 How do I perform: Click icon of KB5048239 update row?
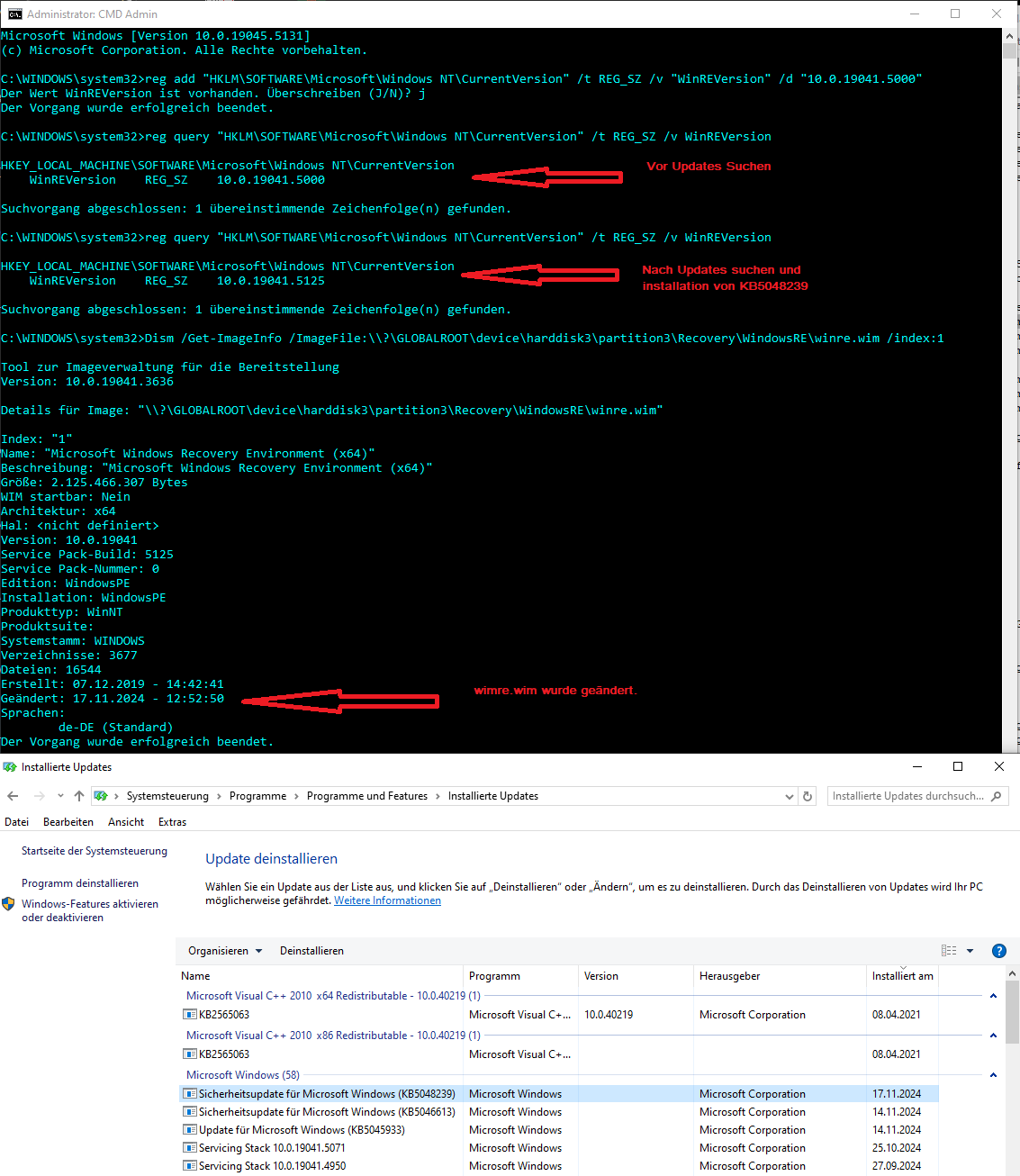(x=190, y=1094)
